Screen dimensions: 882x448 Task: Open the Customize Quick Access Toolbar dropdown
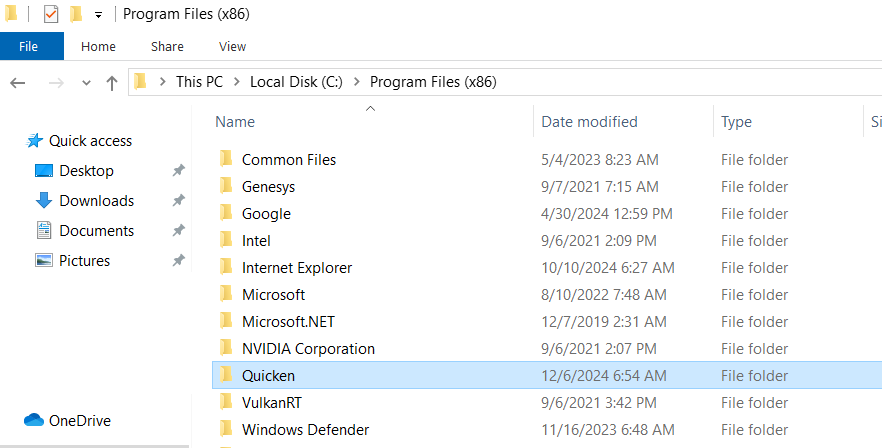point(98,15)
